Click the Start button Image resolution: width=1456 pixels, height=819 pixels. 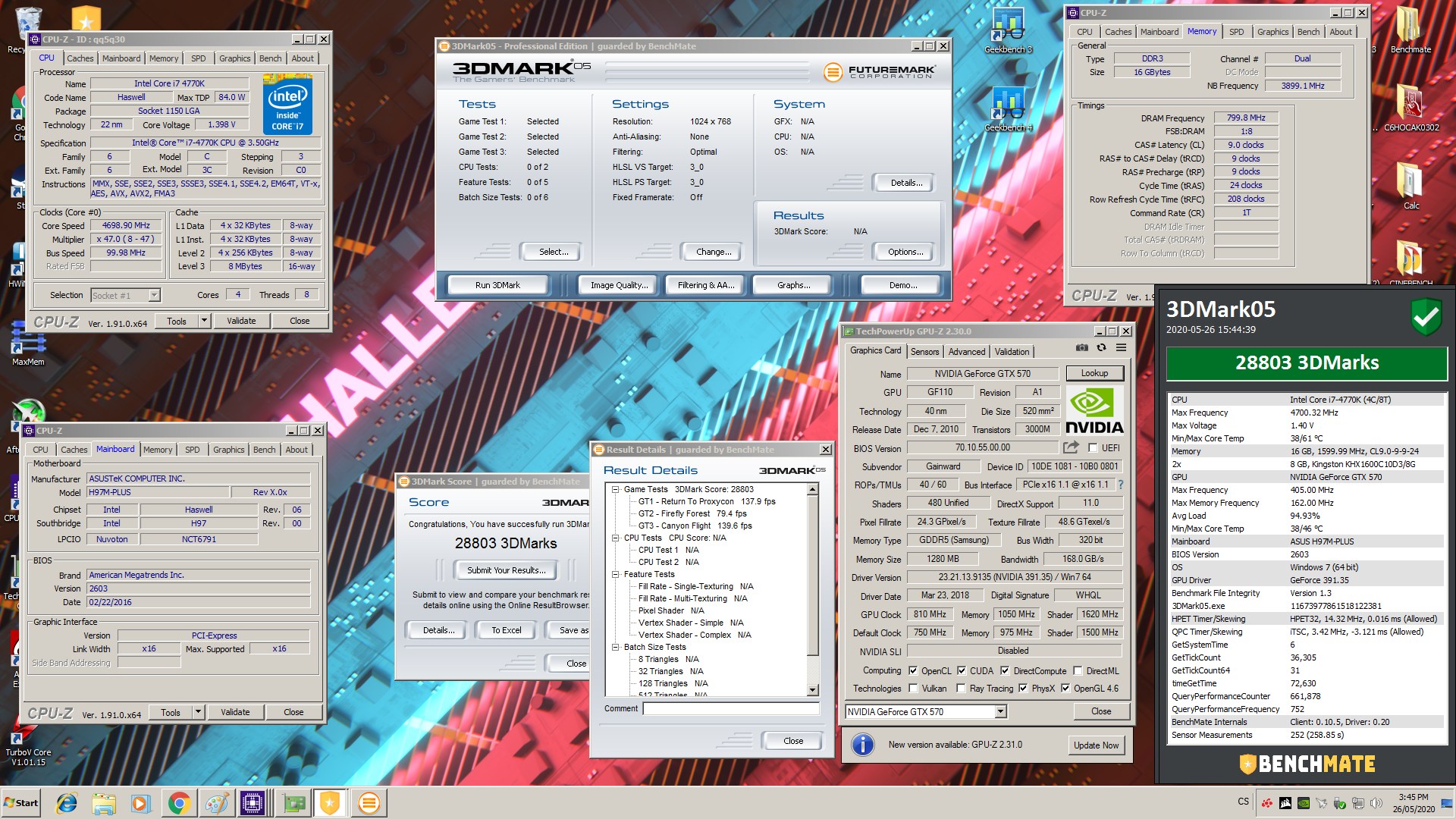(20, 803)
